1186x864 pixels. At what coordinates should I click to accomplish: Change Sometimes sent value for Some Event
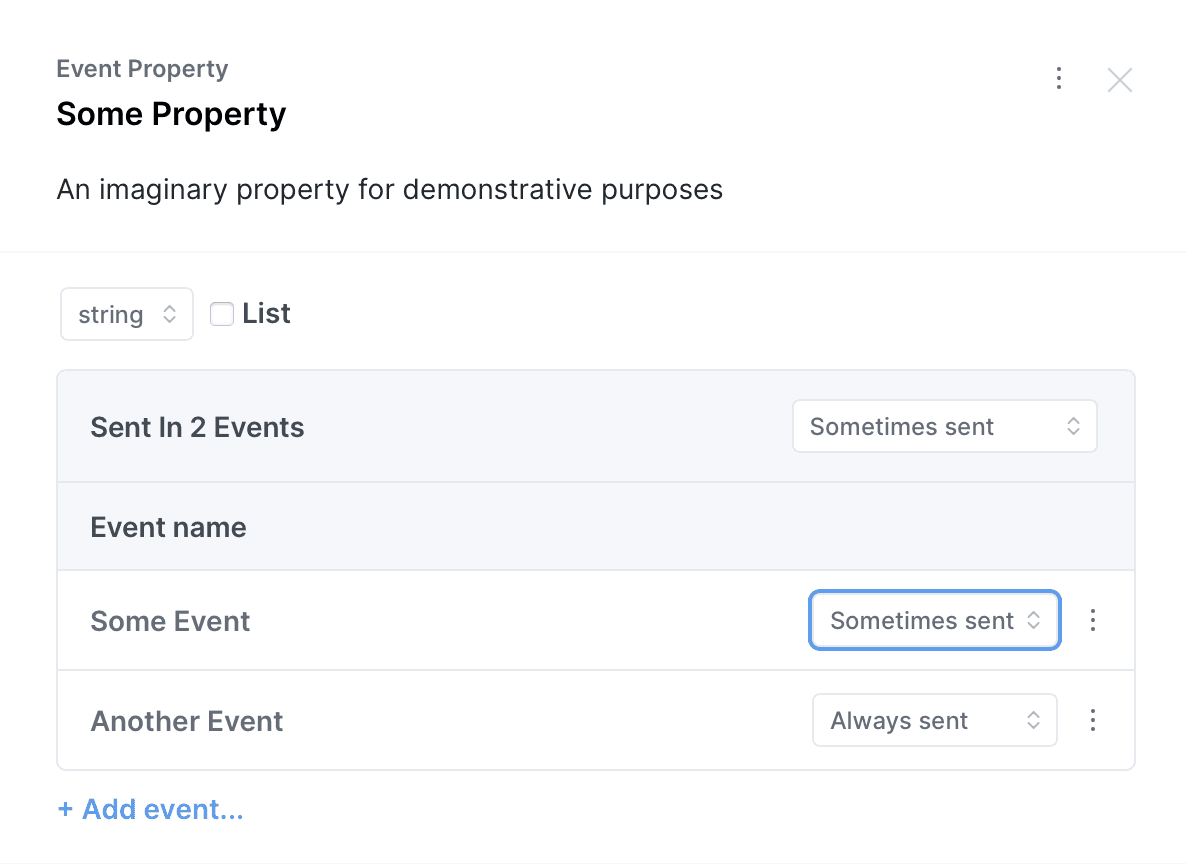click(x=934, y=620)
